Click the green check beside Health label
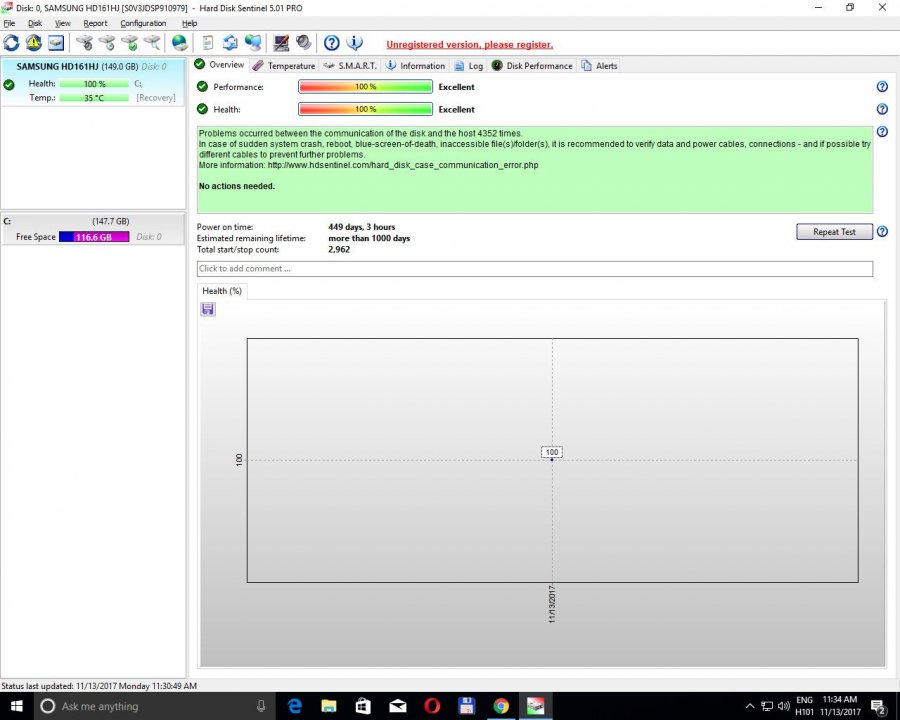900x720 pixels. pos(202,109)
